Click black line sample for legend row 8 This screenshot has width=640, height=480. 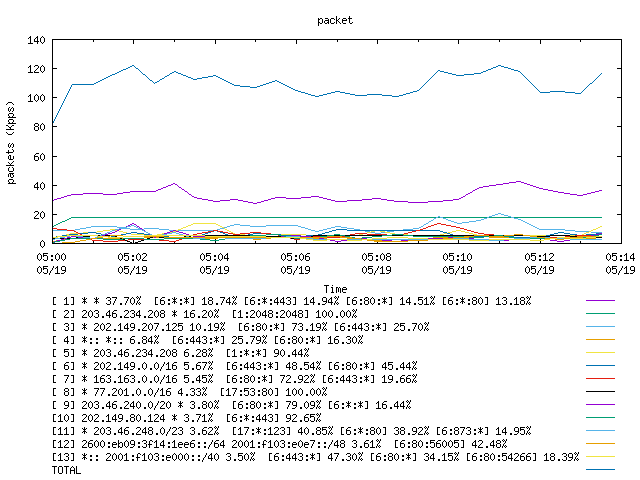coord(600,391)
